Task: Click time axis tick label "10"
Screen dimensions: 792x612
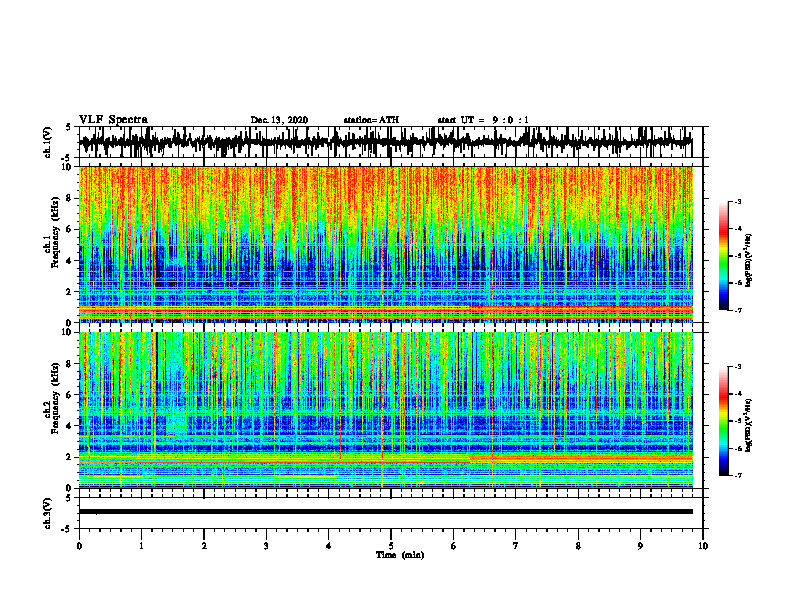Action: click(703, 546)
